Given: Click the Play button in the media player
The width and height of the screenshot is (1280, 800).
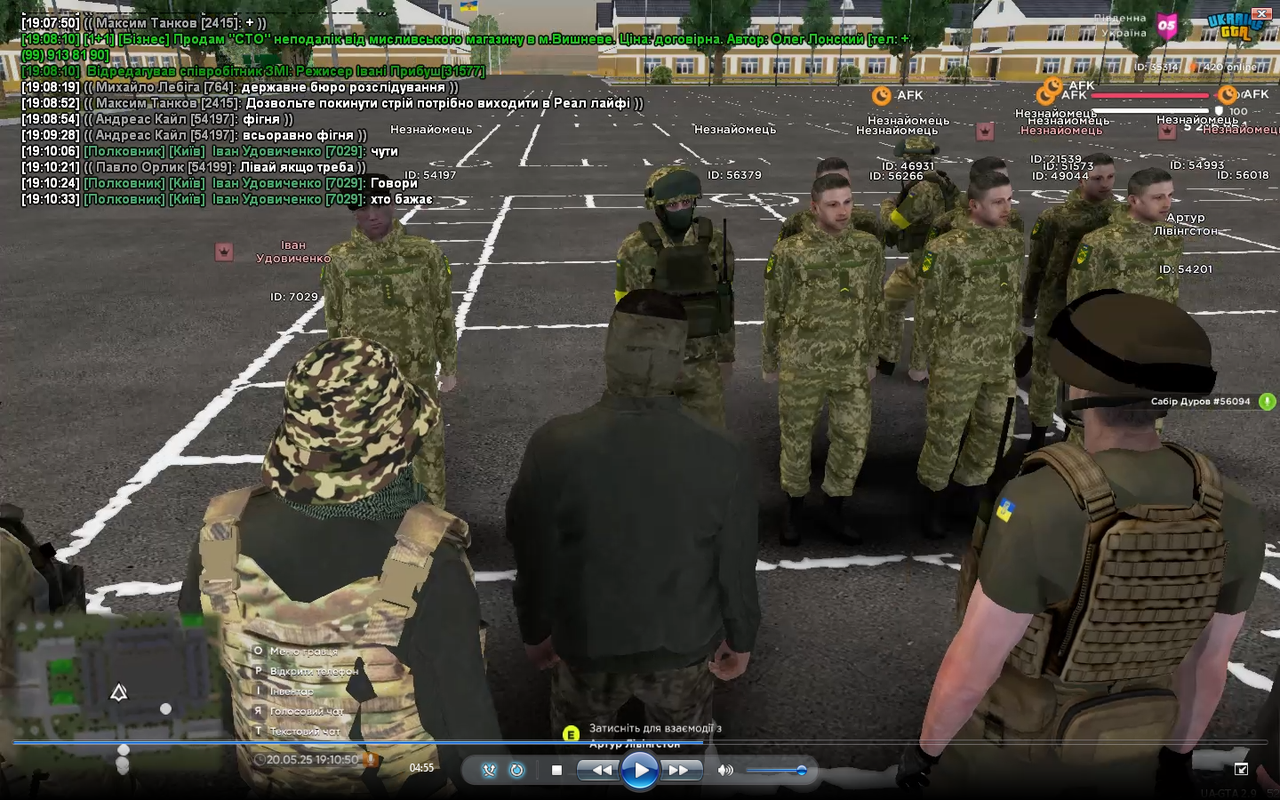Looking at the screenshot, I should (x=639, y=770).
